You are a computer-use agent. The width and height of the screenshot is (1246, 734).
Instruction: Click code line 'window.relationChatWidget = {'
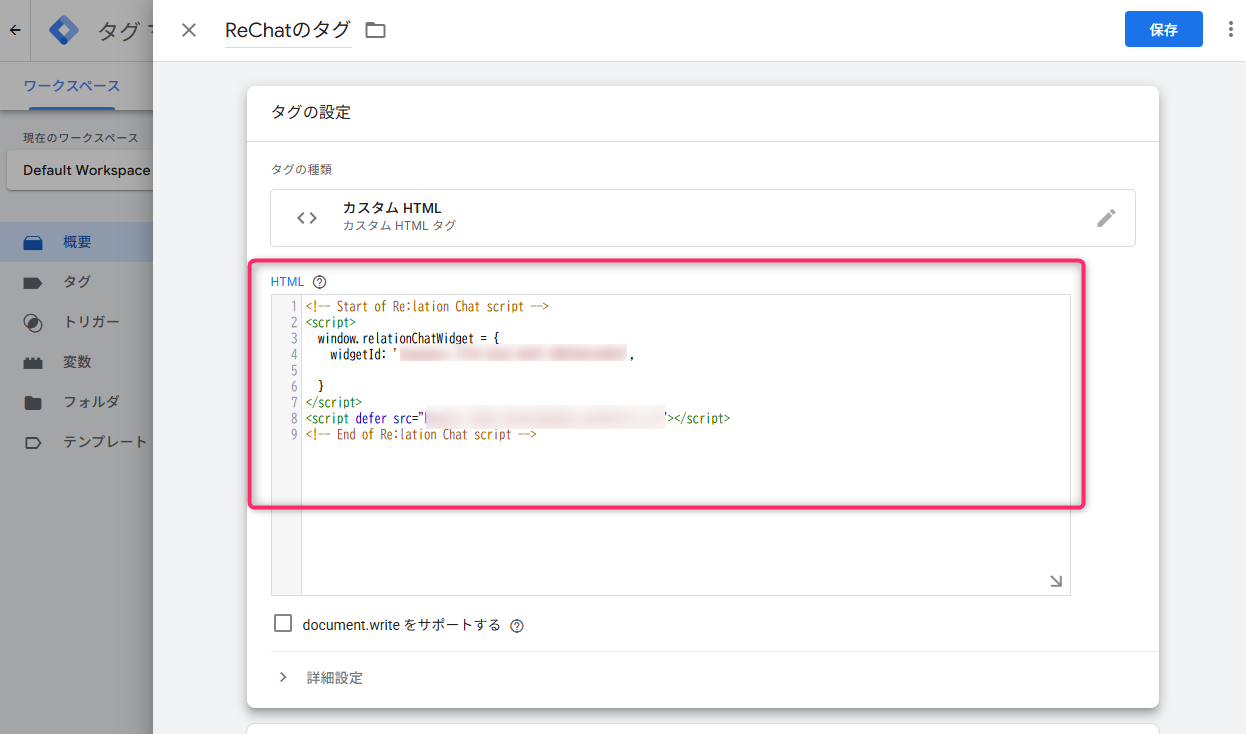pyautogui.click(x=408, y=338)
